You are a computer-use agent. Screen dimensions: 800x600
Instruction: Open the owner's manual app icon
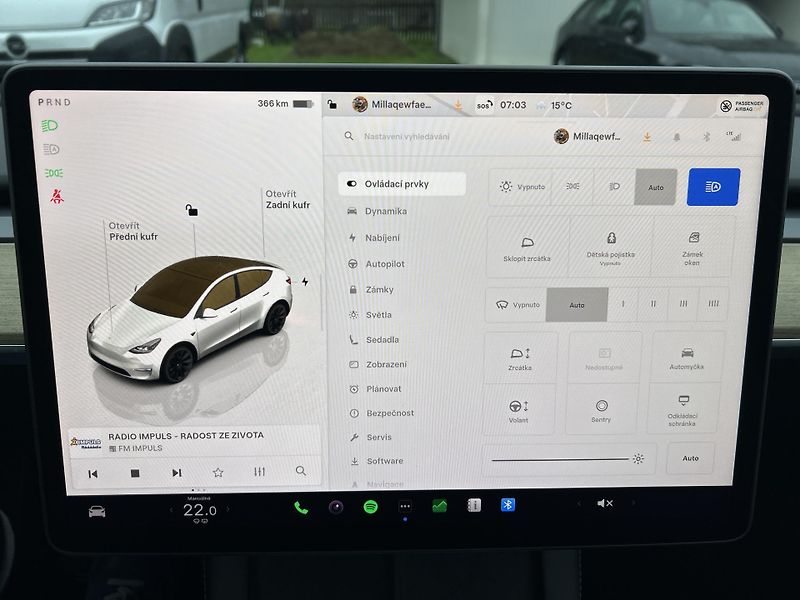point(474,505)
